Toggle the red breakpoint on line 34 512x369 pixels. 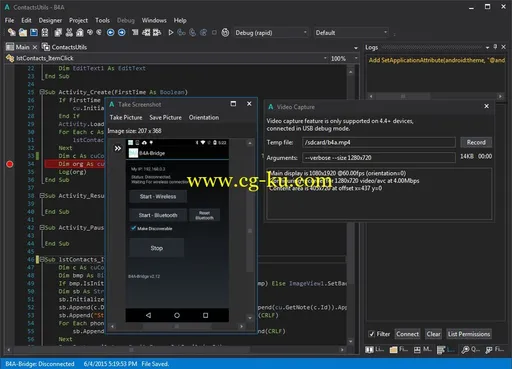tap(10, 164)
